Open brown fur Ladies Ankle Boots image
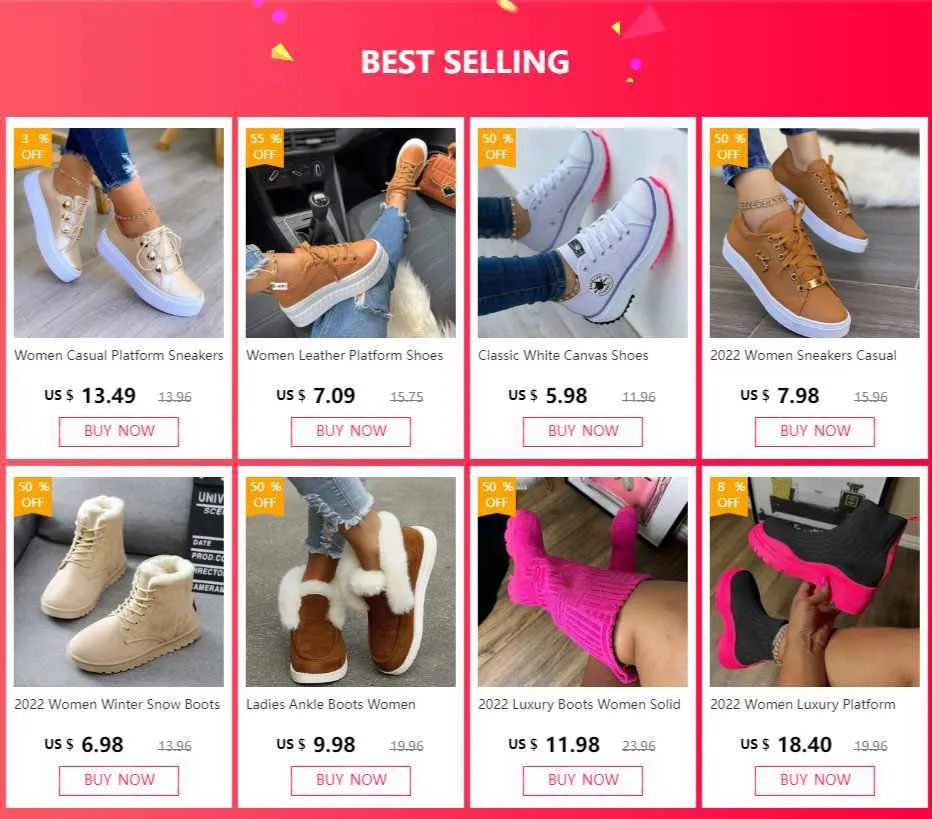Image resolution: width=932 pixels, height=819 pixels. [x=351, y=582]
